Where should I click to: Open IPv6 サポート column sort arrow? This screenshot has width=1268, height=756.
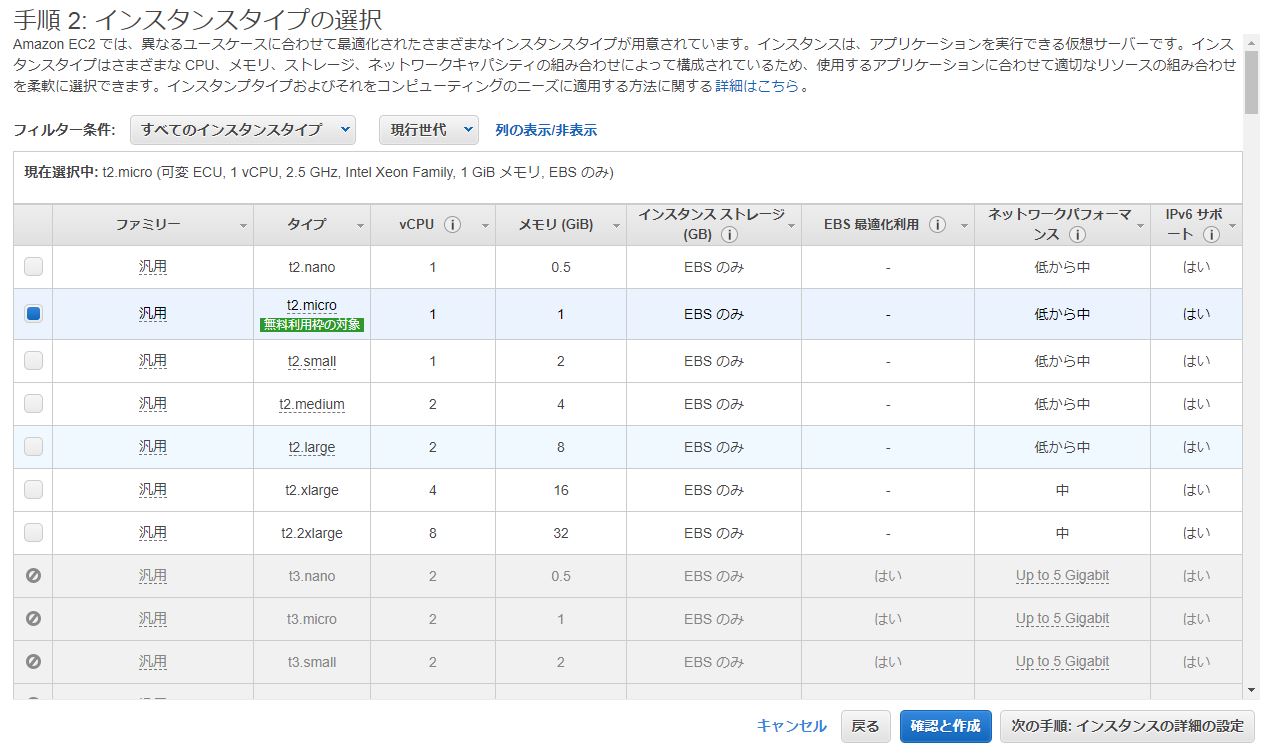click(x=1233, y=227)
